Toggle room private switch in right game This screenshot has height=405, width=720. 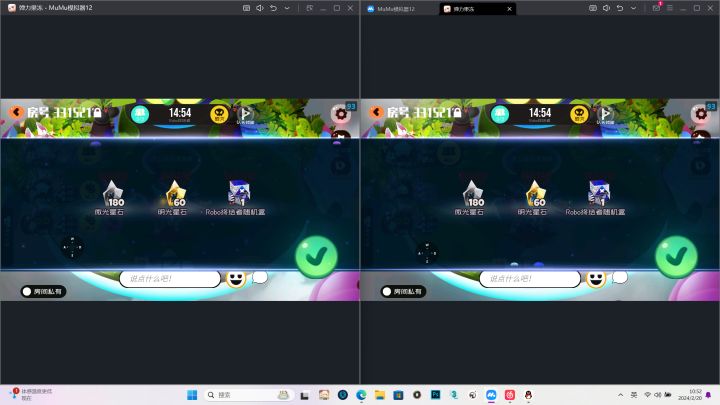point(404,291)
